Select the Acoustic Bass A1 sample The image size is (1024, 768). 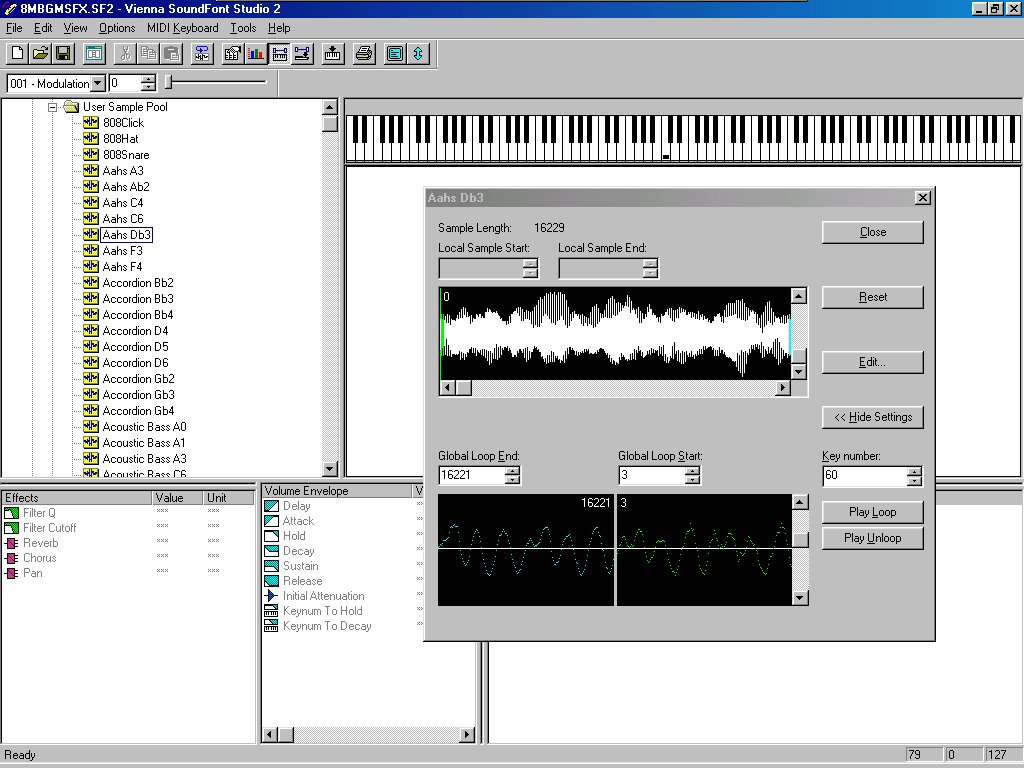click(x=144, y=443)
